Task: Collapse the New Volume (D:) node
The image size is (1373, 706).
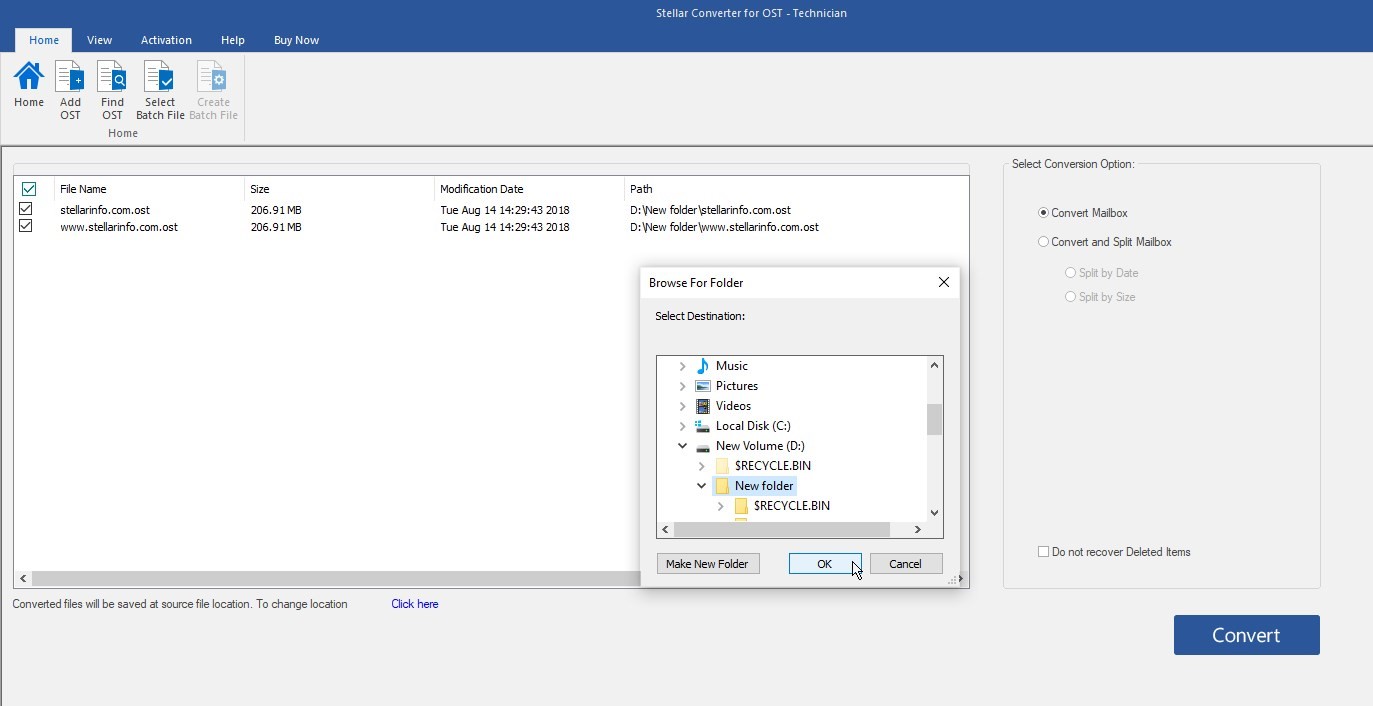Action: [683, 446]
